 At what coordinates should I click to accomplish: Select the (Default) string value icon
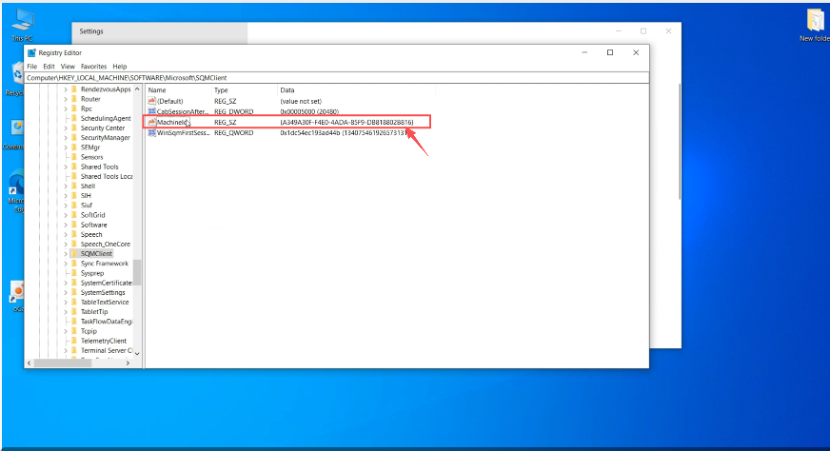click(x=152, y=101)
